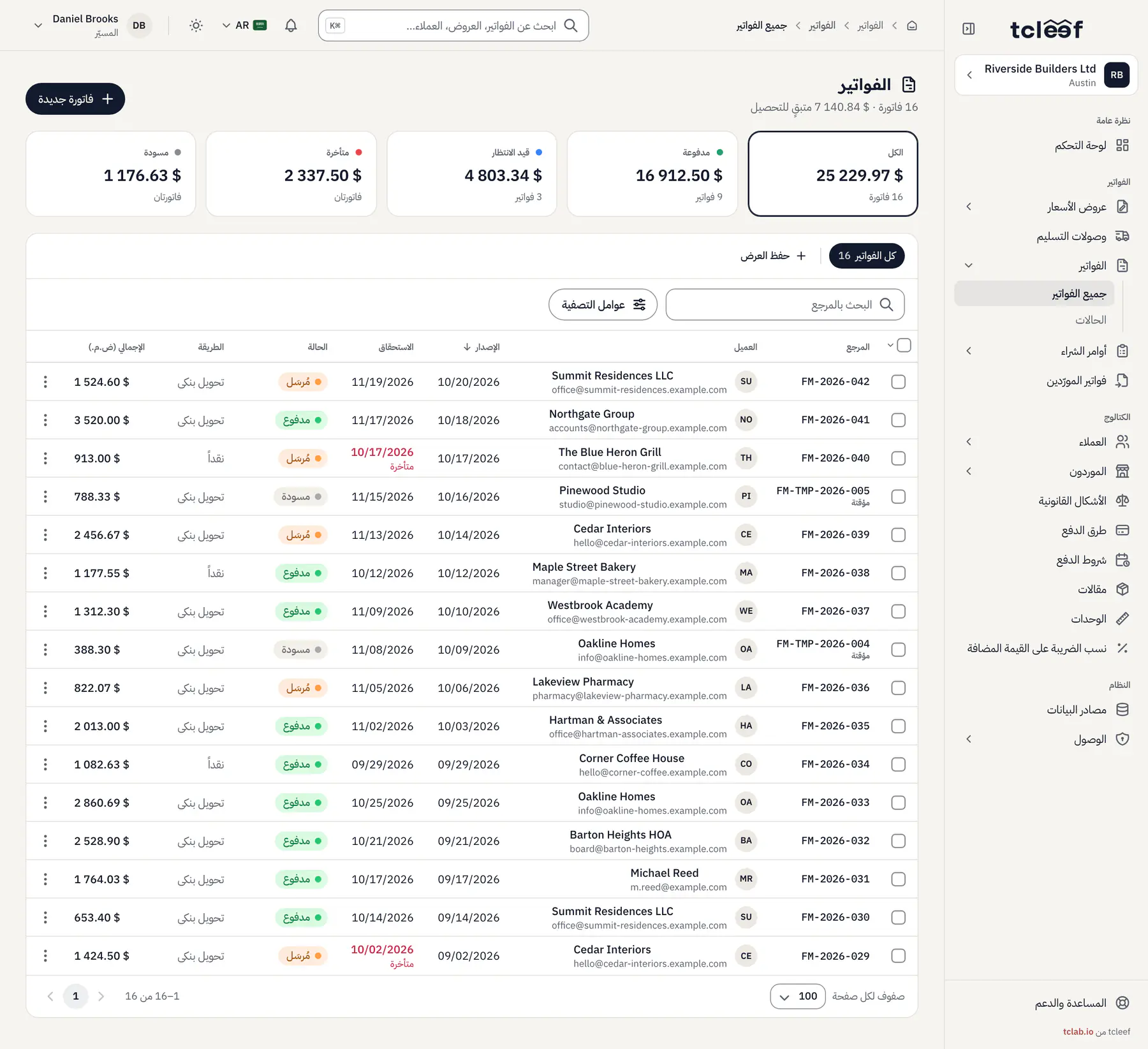Open payment methods card icon
This screenshot has height=1049, width=1148.
coord(1122,530)
